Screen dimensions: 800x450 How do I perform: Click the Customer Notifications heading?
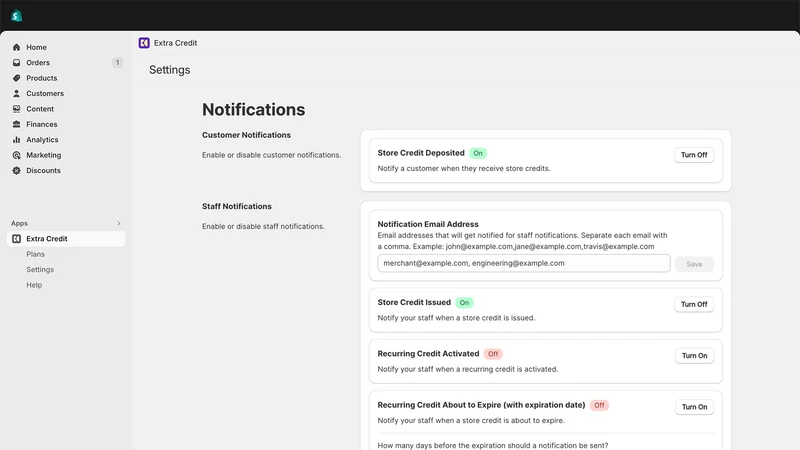point(246,135)
